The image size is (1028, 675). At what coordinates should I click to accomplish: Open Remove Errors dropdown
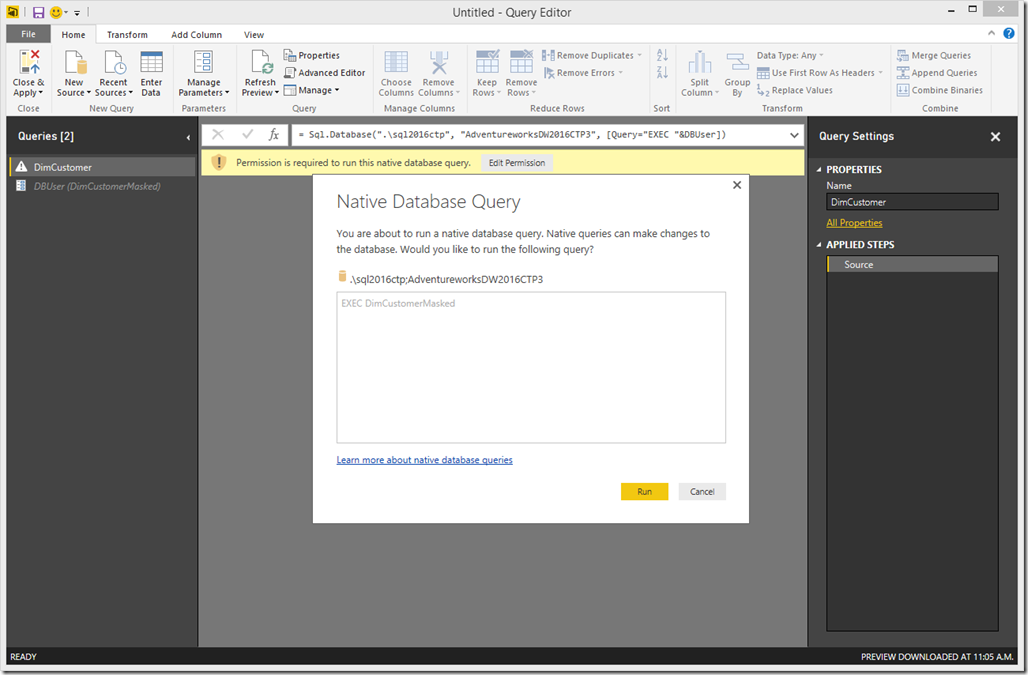583,73
